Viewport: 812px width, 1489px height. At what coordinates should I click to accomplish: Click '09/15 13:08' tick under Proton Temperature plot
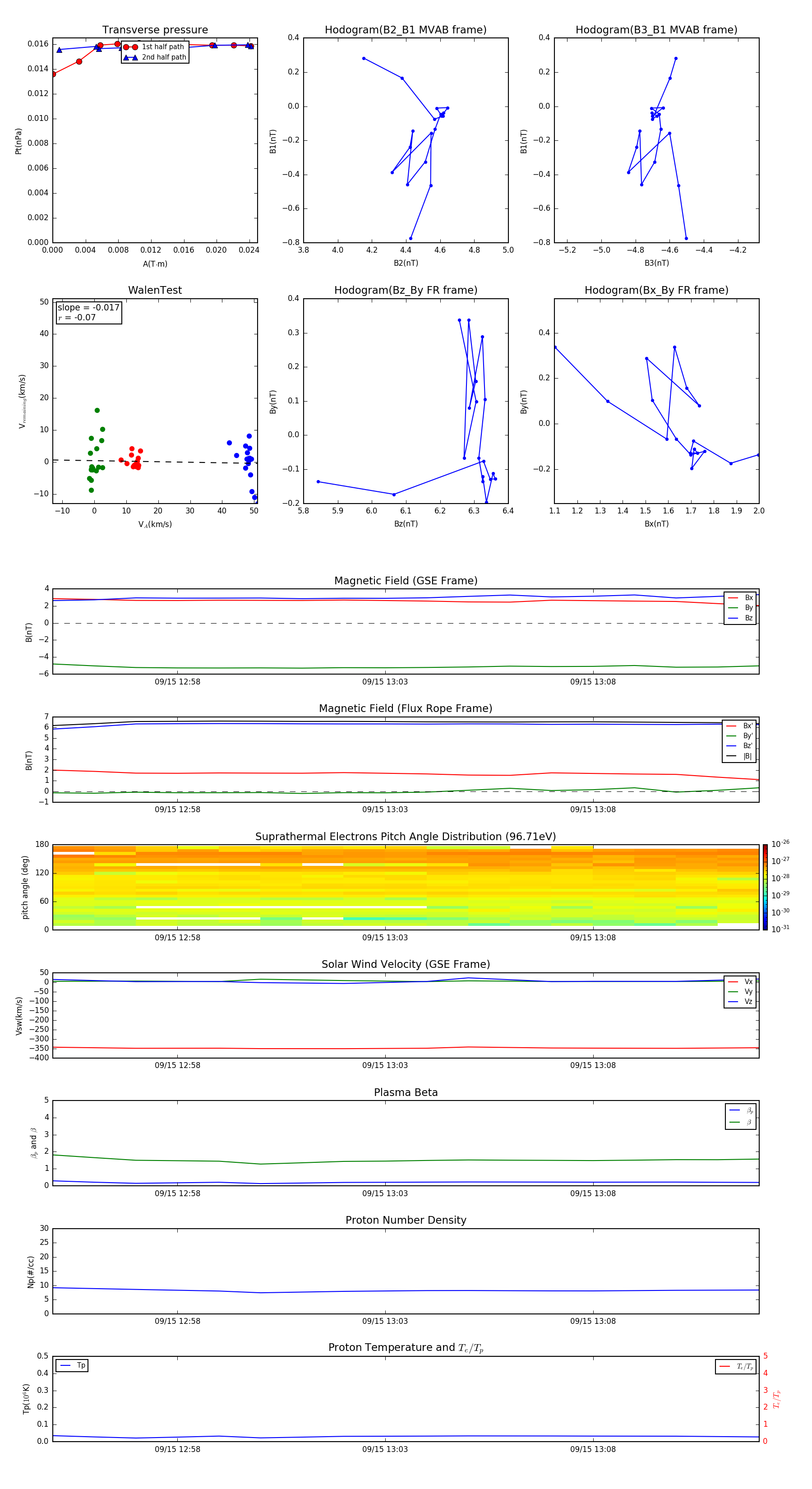click(x=593, y=1449)
